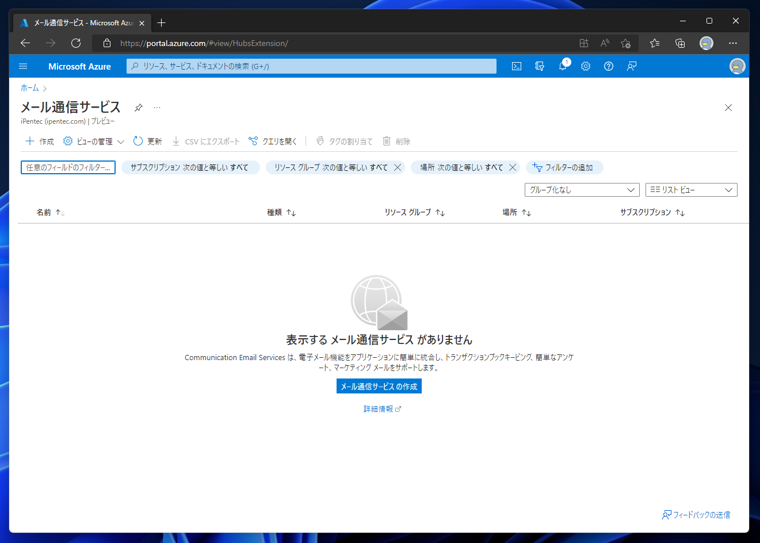The height and width of the screenshot is (543, 760).
Task: Add page to favorites star icon
Action: [x=625, y=43]
